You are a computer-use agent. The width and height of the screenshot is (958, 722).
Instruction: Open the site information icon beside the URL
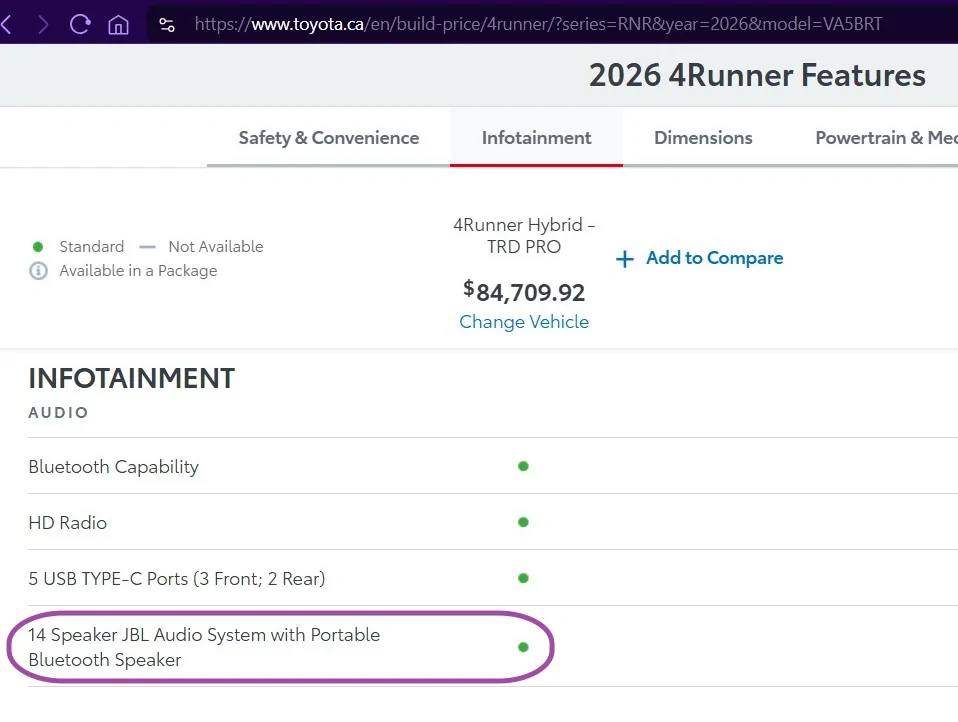[x=167, y=24]
